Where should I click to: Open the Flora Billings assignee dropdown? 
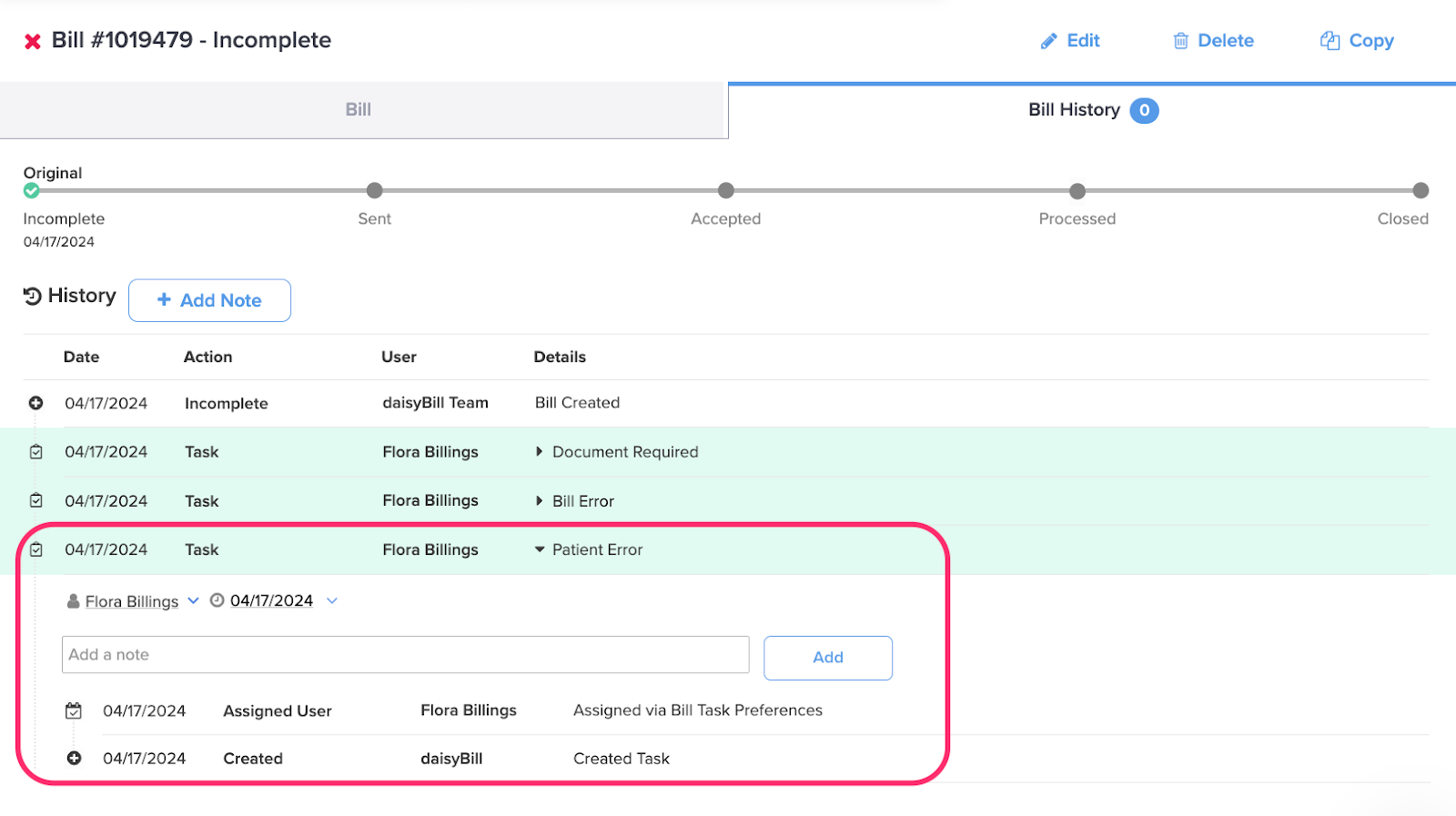point(193,600)
